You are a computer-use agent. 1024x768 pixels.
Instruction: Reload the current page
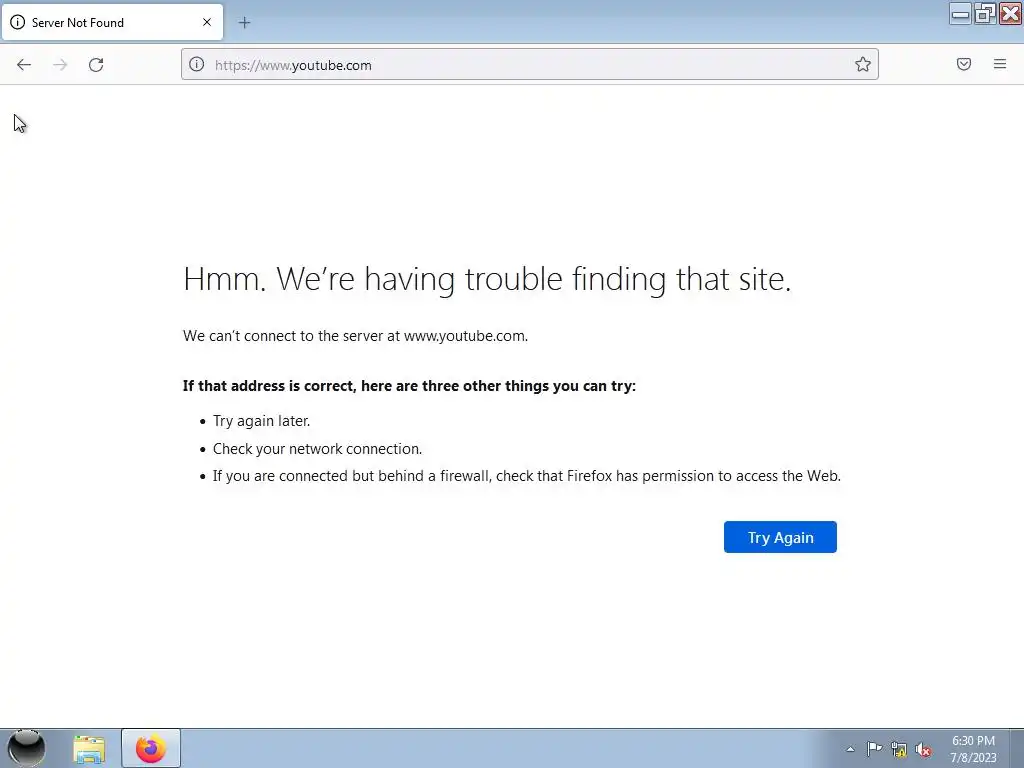(96, 65)
